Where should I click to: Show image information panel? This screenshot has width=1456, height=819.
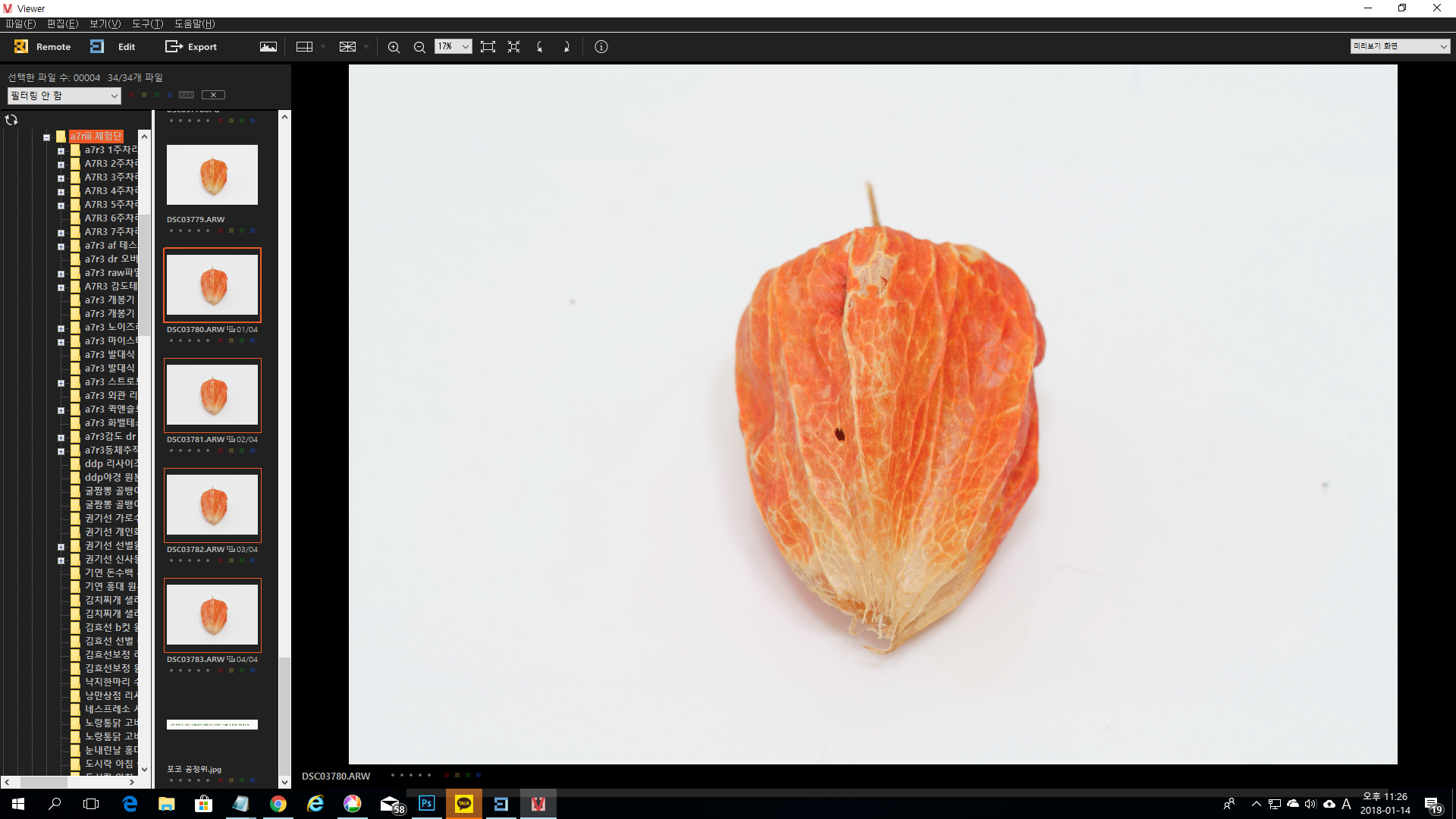(x=601, y=46)
